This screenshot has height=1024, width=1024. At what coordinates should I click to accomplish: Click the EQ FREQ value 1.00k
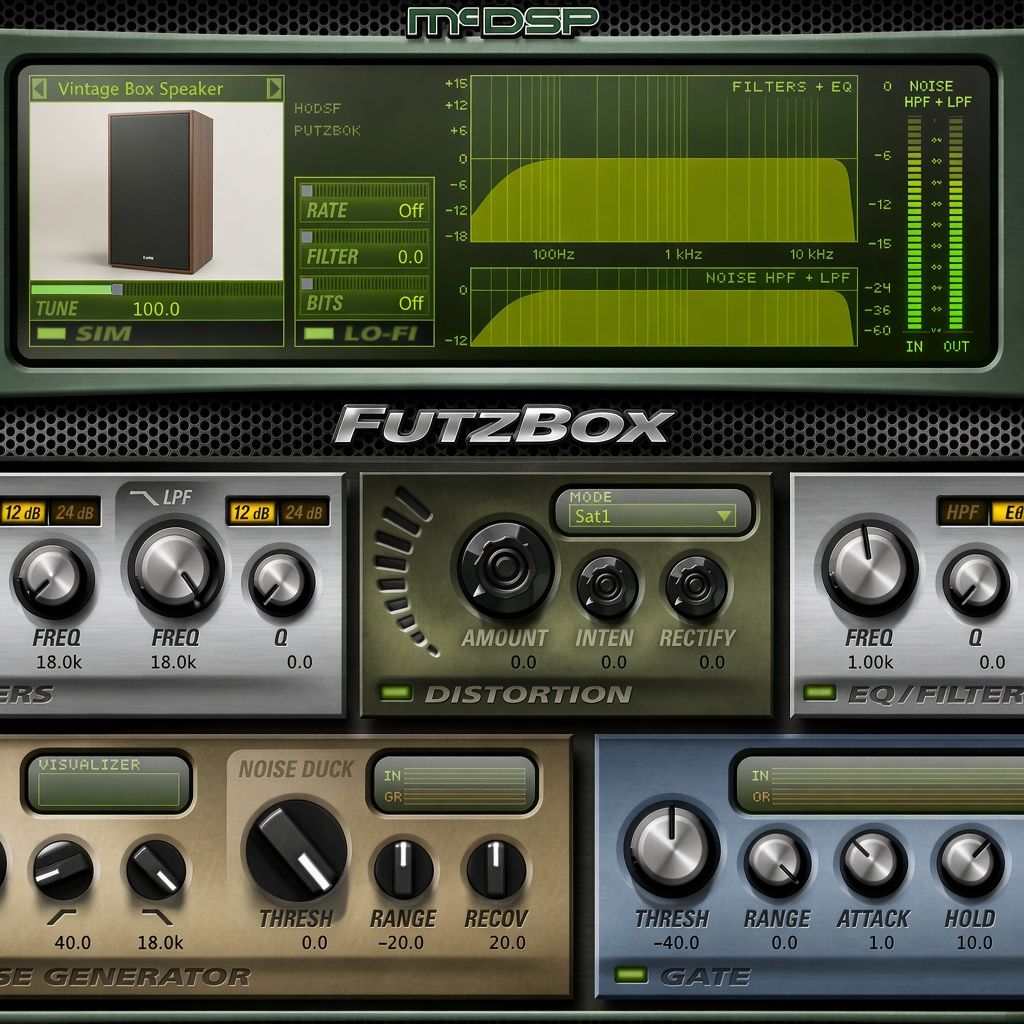870,662
